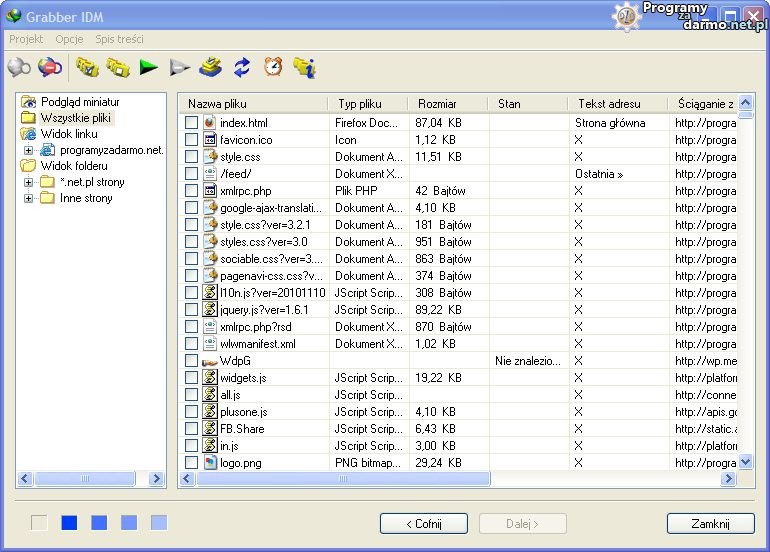Check the box for index.html

tap(191, 123)
